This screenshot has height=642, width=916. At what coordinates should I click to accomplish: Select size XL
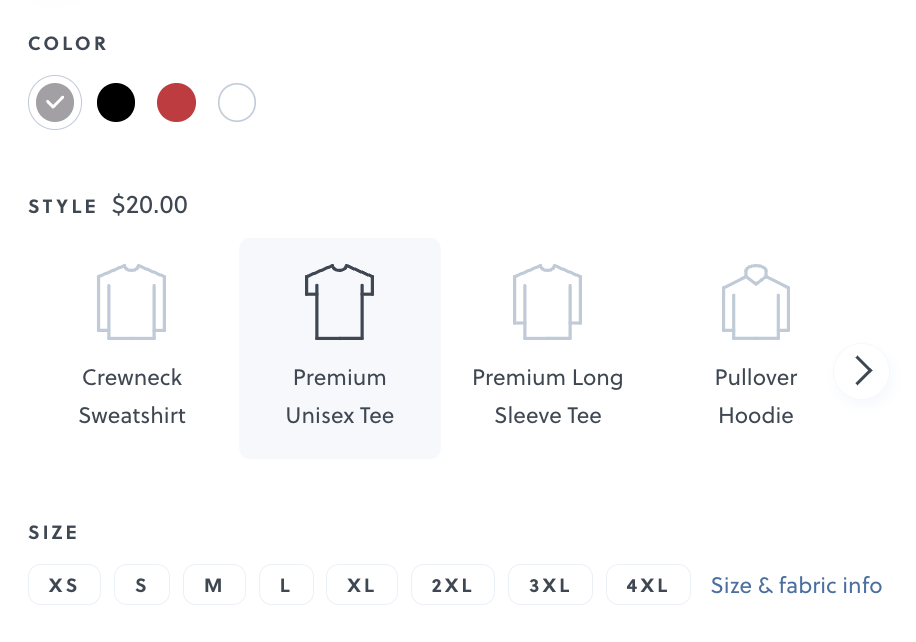(361, 585)
